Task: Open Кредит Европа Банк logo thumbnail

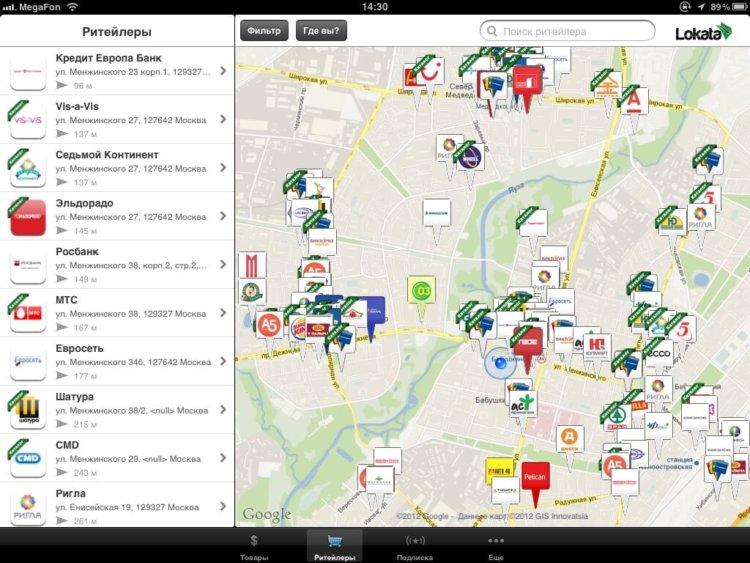Action: click(28, 72)
